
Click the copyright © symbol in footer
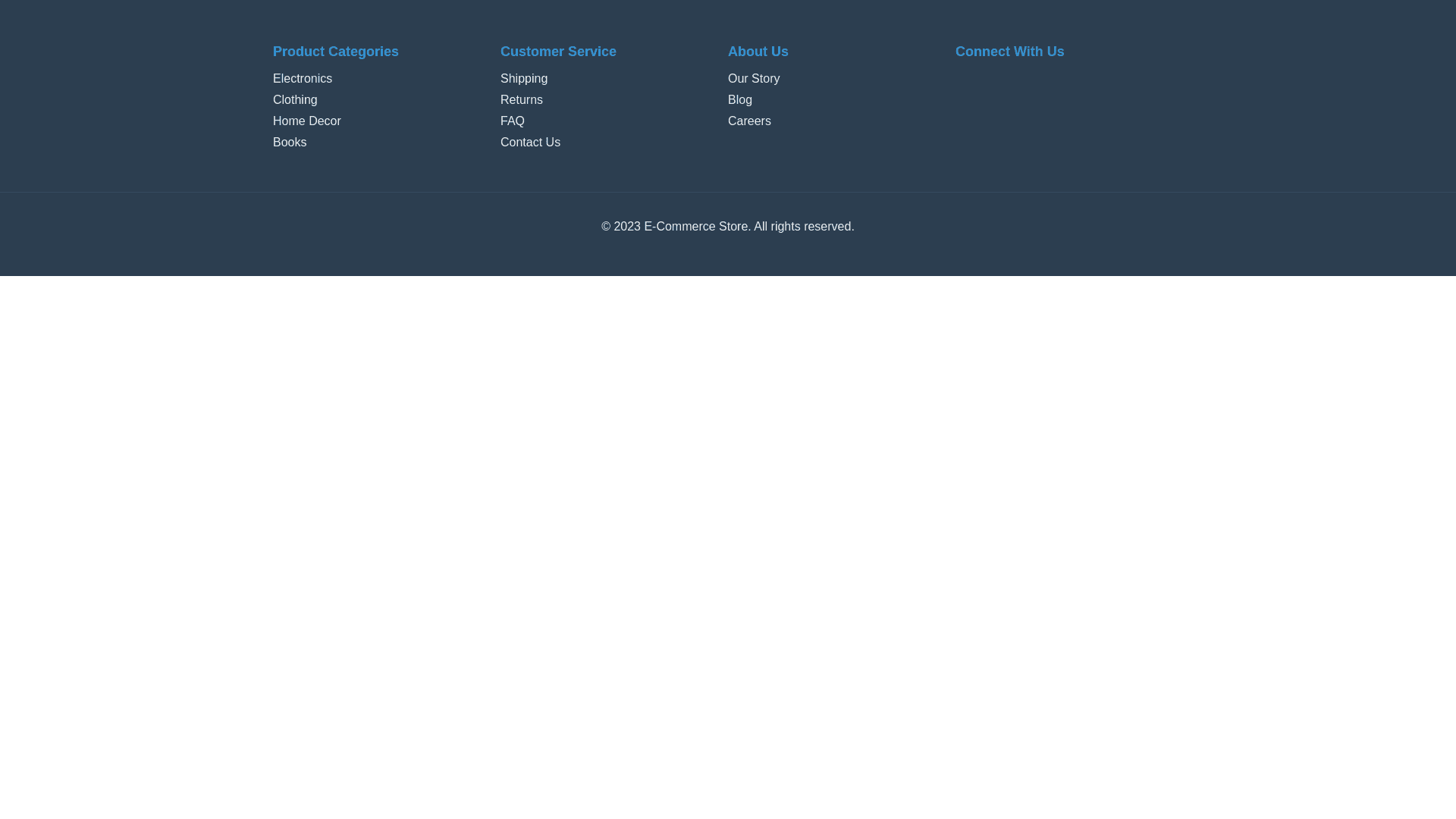(x=606, y=227)
